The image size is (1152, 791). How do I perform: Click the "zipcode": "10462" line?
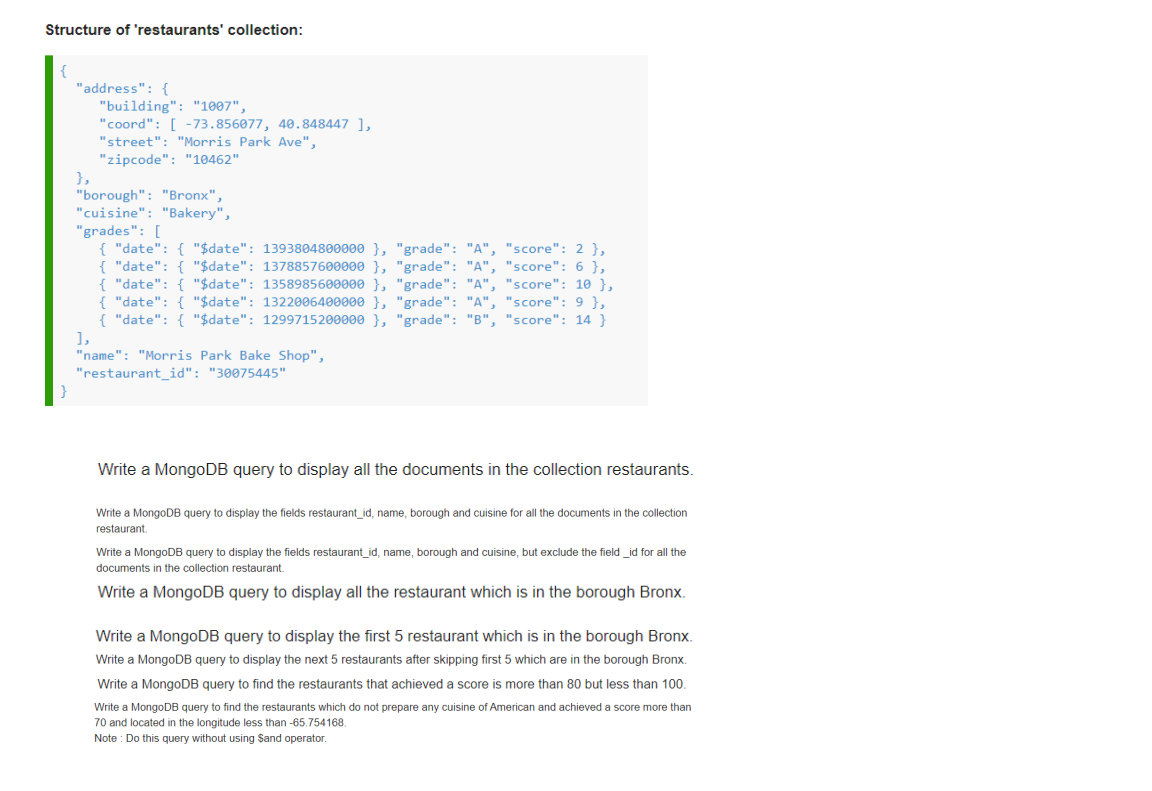coord(169,159)
